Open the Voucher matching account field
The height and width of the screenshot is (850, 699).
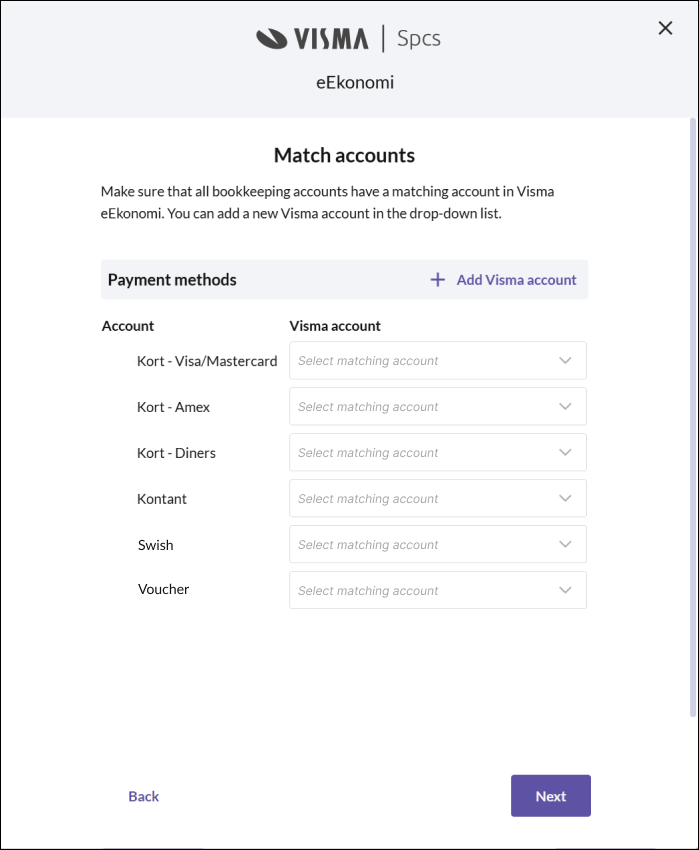[438, 590]
